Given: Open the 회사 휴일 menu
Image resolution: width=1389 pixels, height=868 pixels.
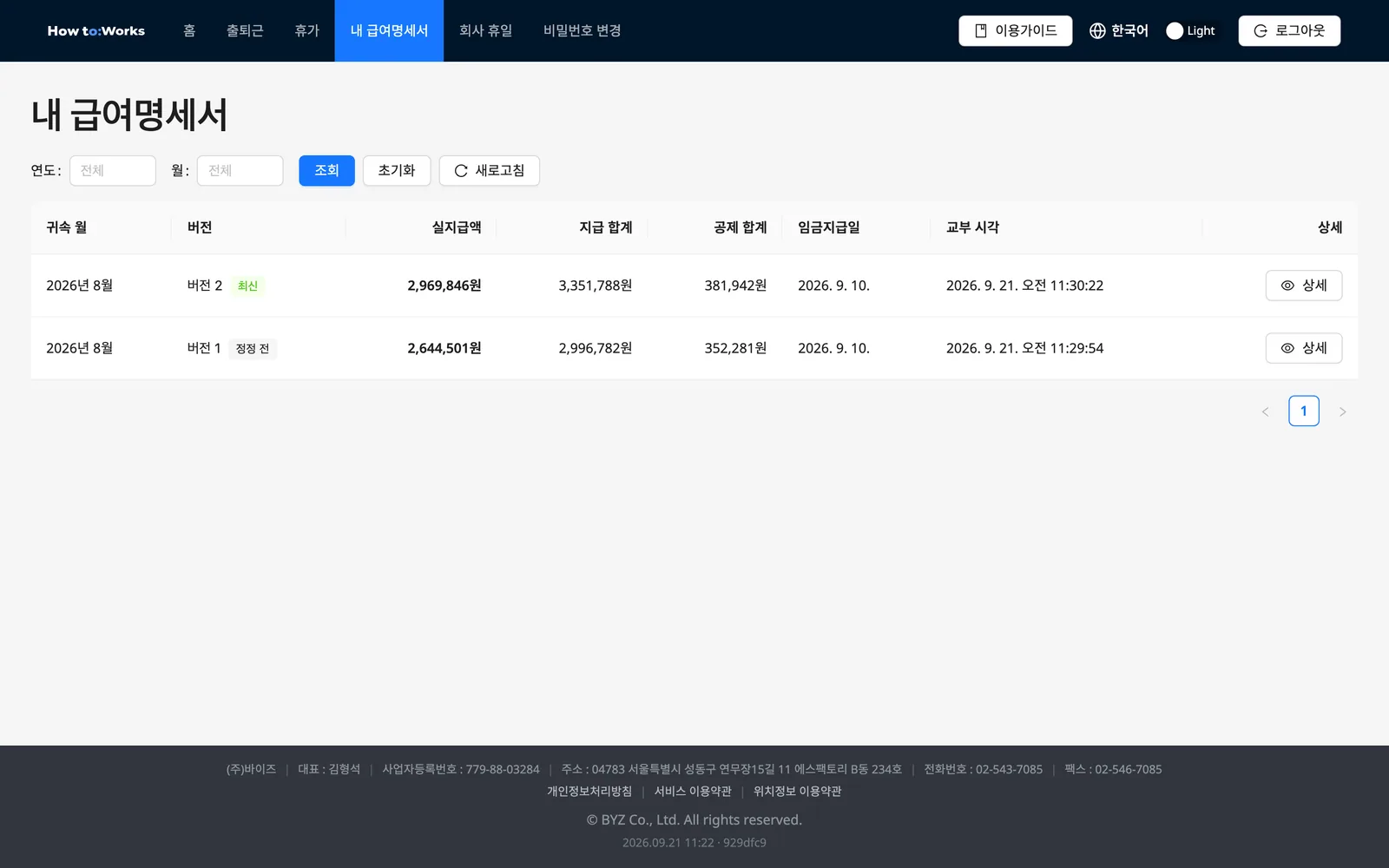Looking at the screenshot, I should [x=485, y=30].
